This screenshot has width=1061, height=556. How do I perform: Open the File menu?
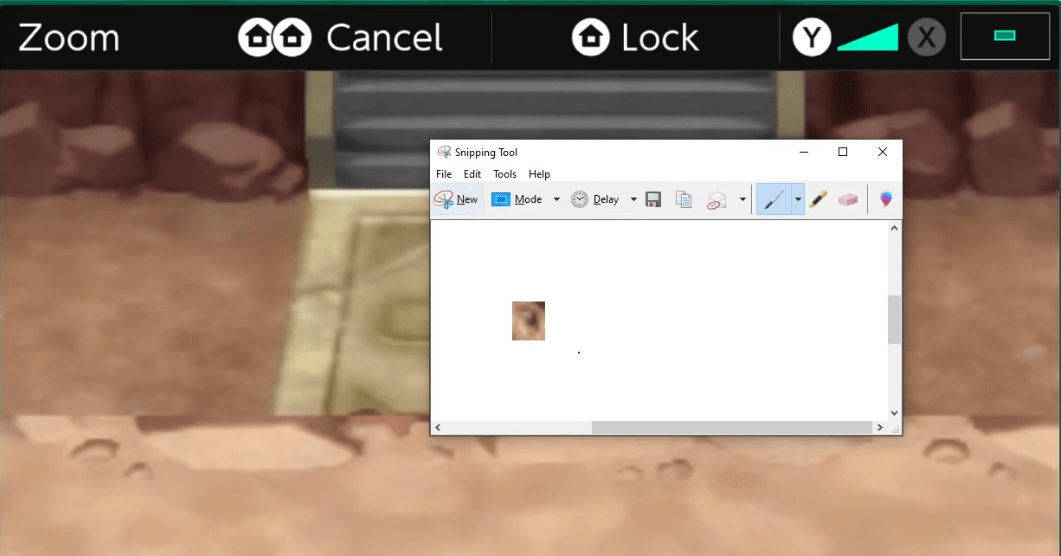coord(444,174)
